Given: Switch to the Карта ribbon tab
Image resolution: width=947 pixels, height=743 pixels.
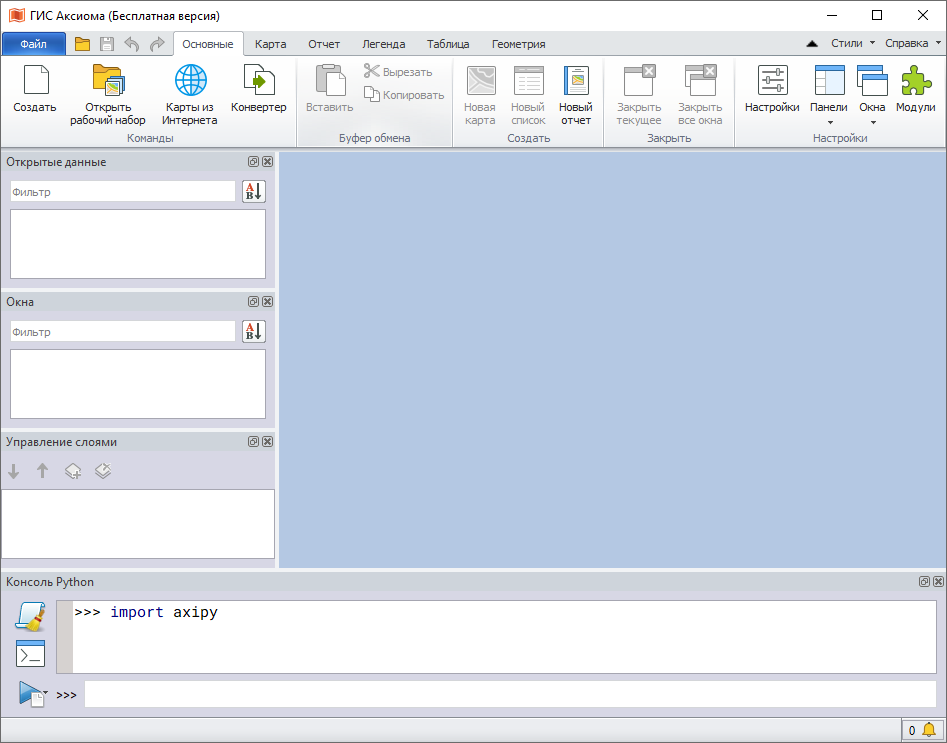Looking at the screenshot, I should tap(270, 44).
